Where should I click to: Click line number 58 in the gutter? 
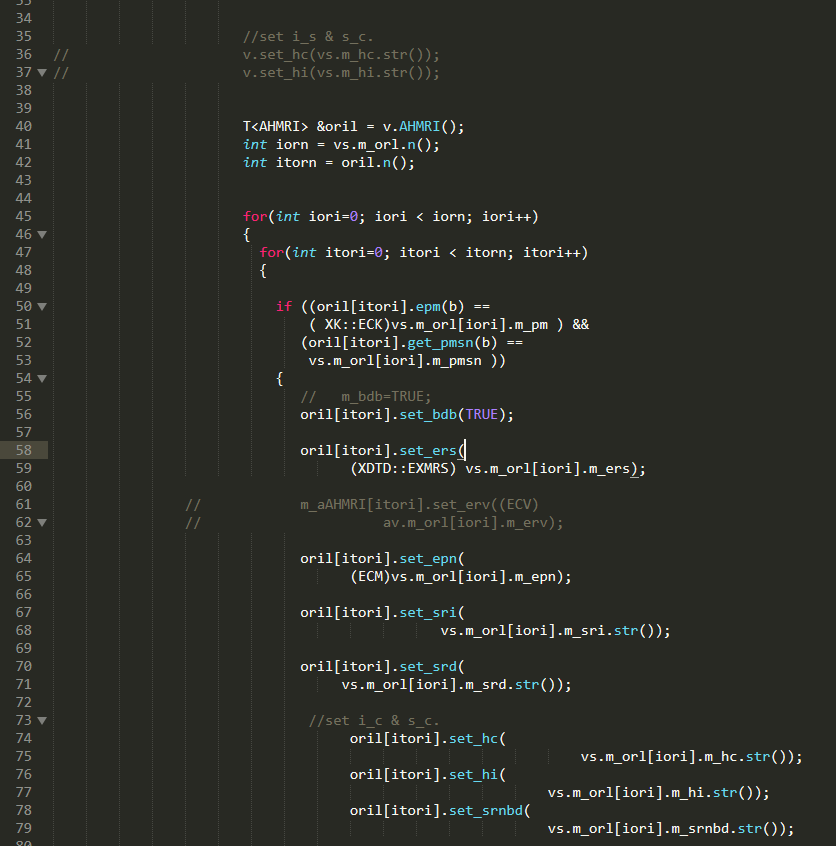coord(23,451)
